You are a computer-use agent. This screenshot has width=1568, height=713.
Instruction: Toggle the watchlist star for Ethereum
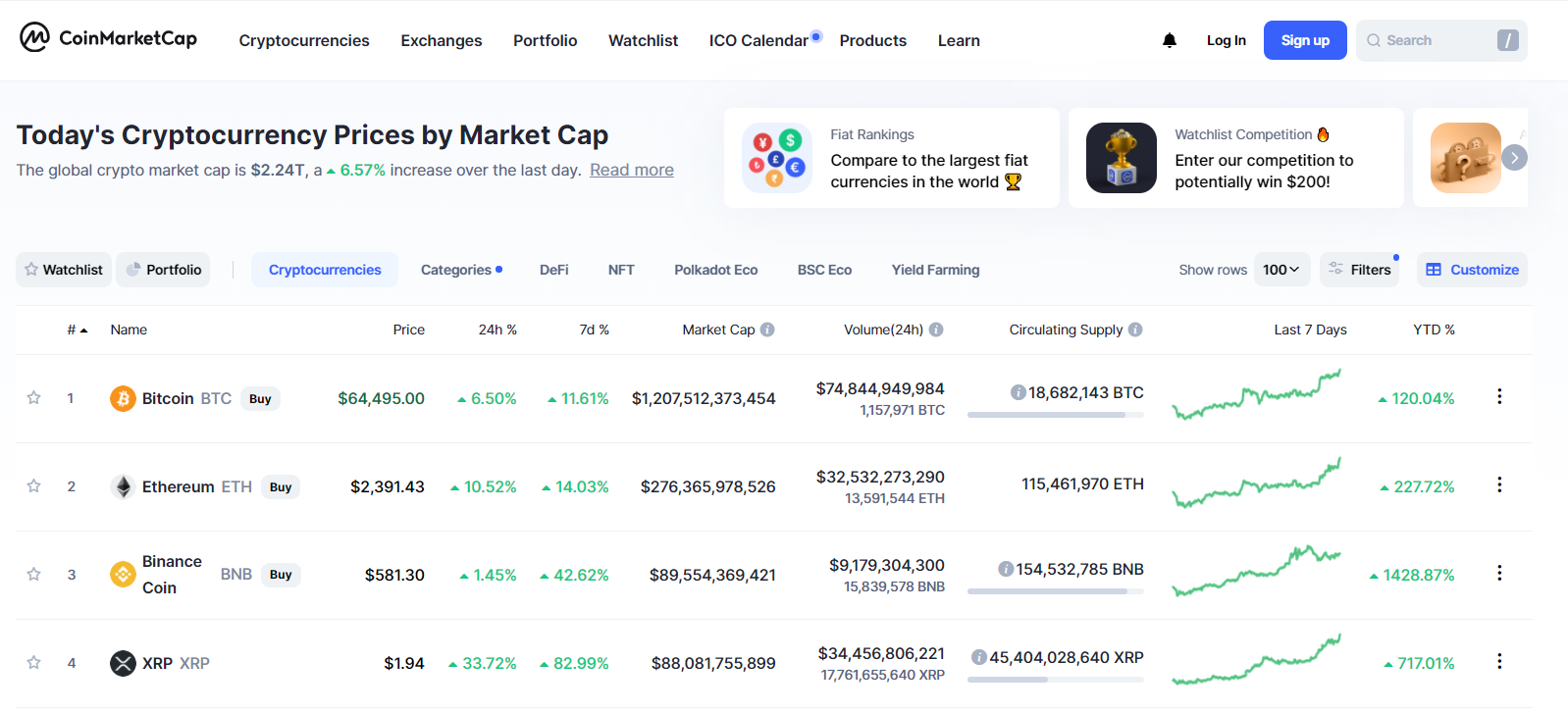pyautogui.click(x=33, y=485)
